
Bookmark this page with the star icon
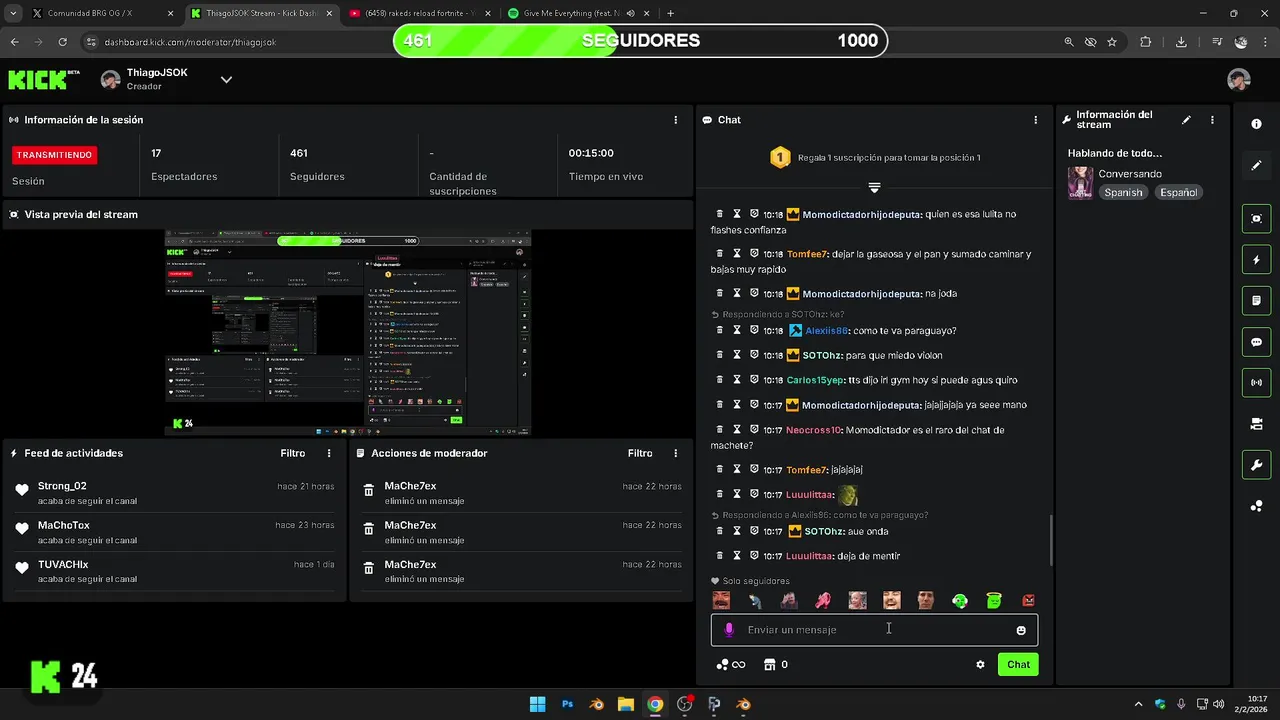tap(1112, 42)
